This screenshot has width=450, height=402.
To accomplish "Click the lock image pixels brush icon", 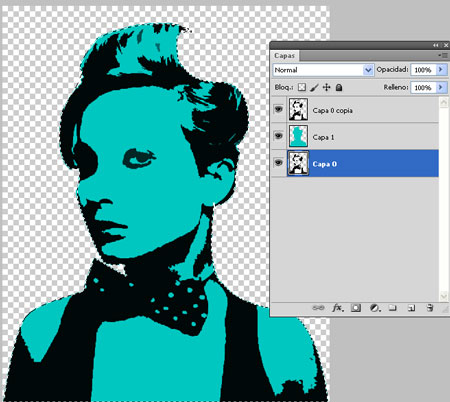I will click(314, 87).
